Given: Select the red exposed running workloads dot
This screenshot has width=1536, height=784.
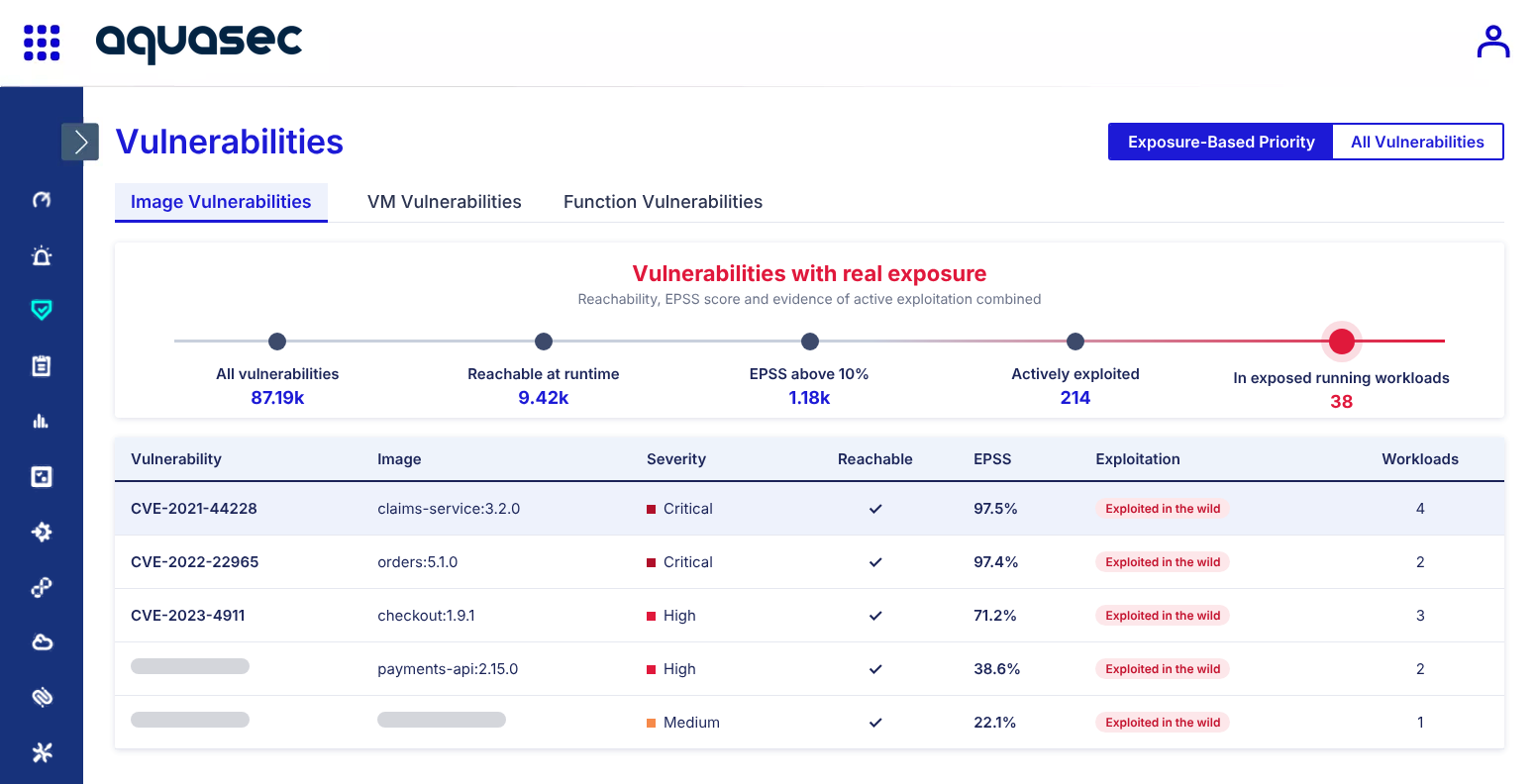Looking at the screenshot, I should [x=1342, y=342].
